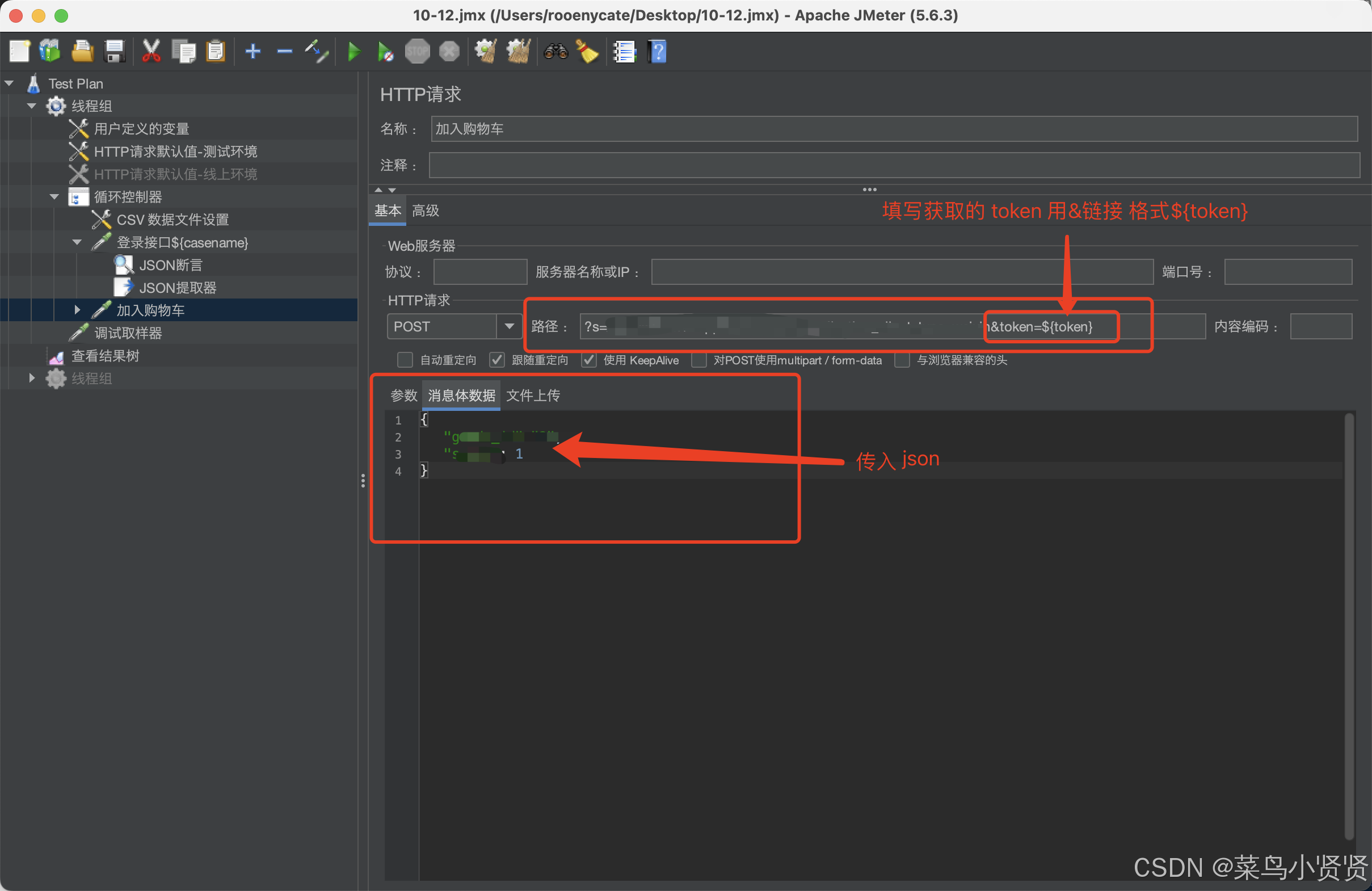The width and height of the screenshot is (1372, 891).
Task: Open the Function Helper dialog icon
Action: pyautogui.click(x=624, y=52)
